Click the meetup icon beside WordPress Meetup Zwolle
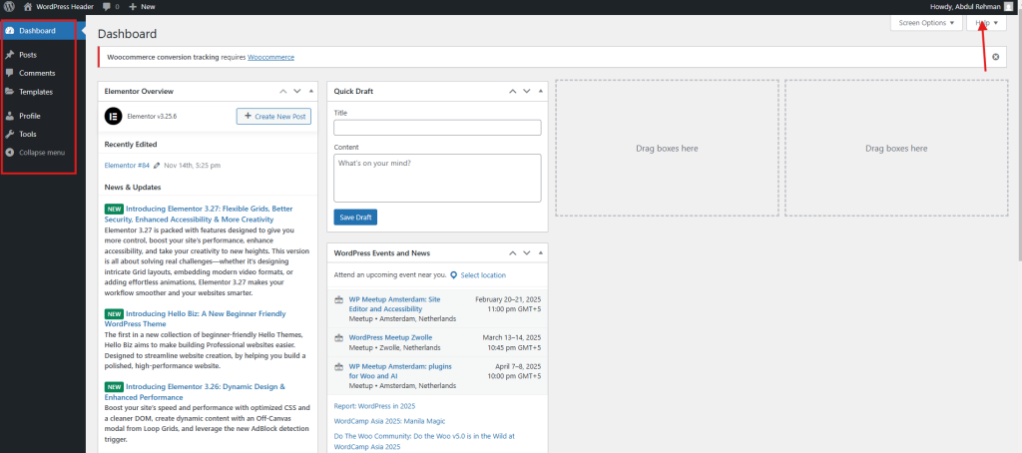 pos(338,338)
